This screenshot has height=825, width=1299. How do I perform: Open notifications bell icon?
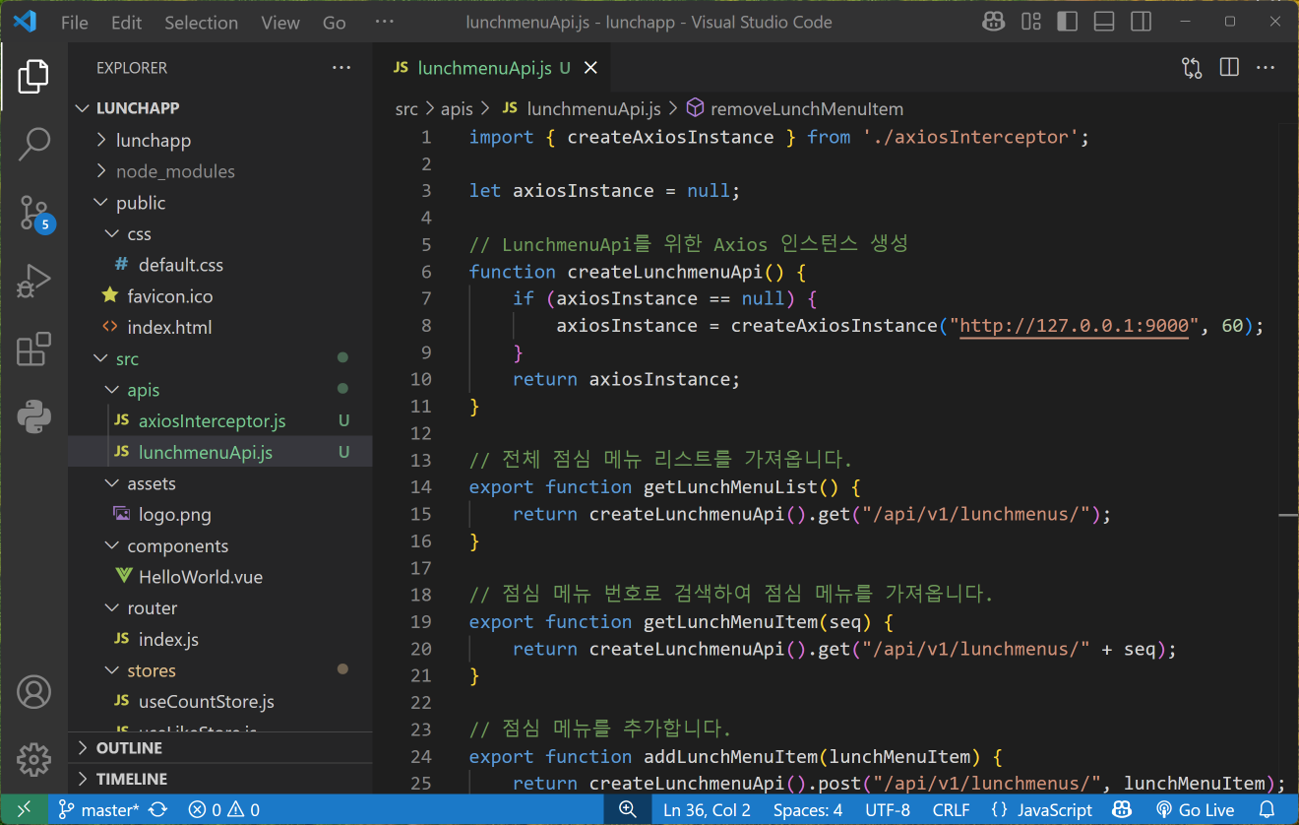[x=1267, y=809]
